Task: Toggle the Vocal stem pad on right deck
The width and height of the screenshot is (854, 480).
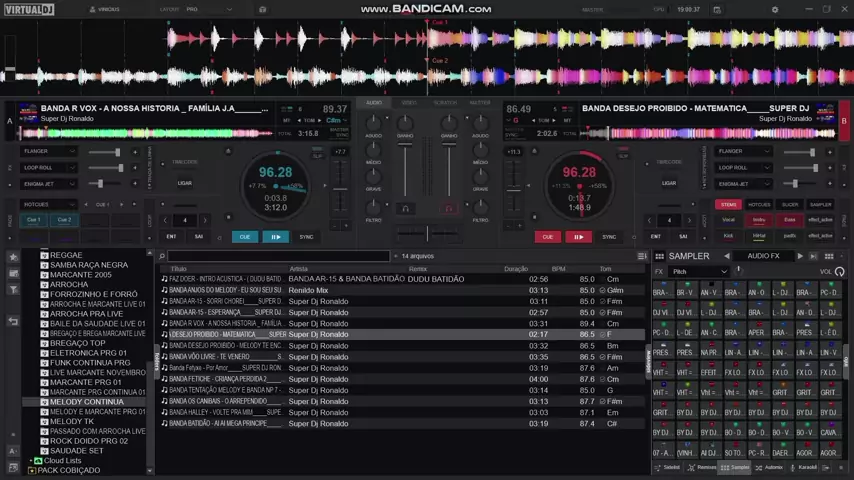Action: (x=728, y=220)
